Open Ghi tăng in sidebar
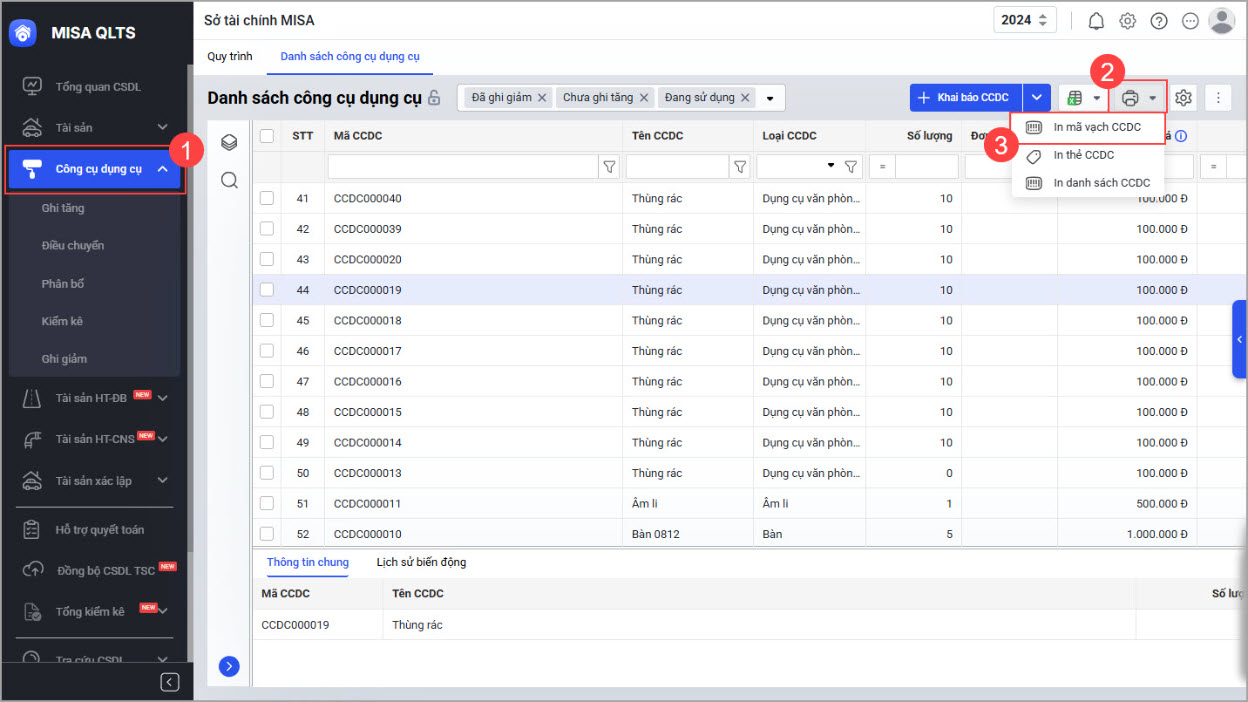 (x=63, y=208)
